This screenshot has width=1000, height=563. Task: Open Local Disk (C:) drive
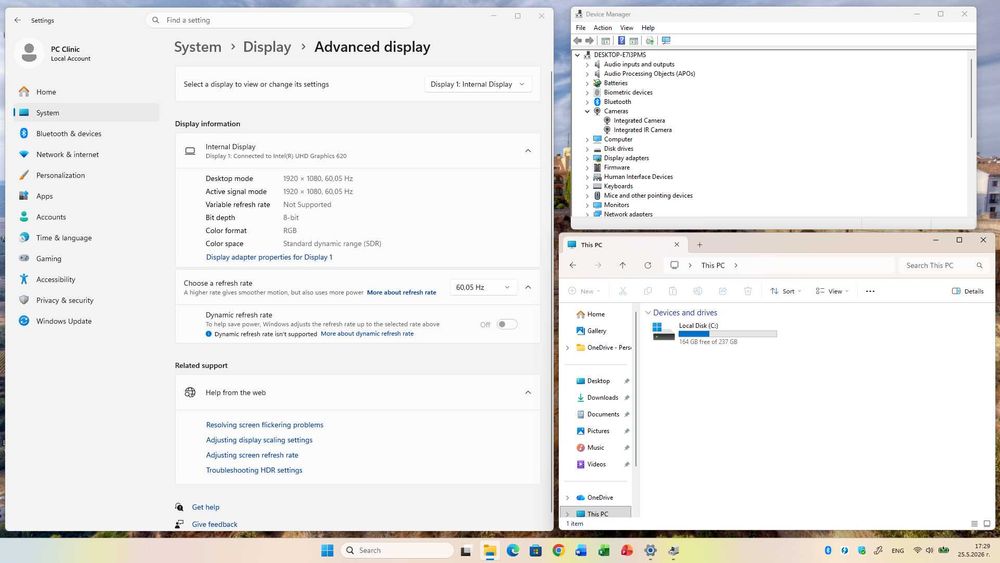tap(714, 333)
